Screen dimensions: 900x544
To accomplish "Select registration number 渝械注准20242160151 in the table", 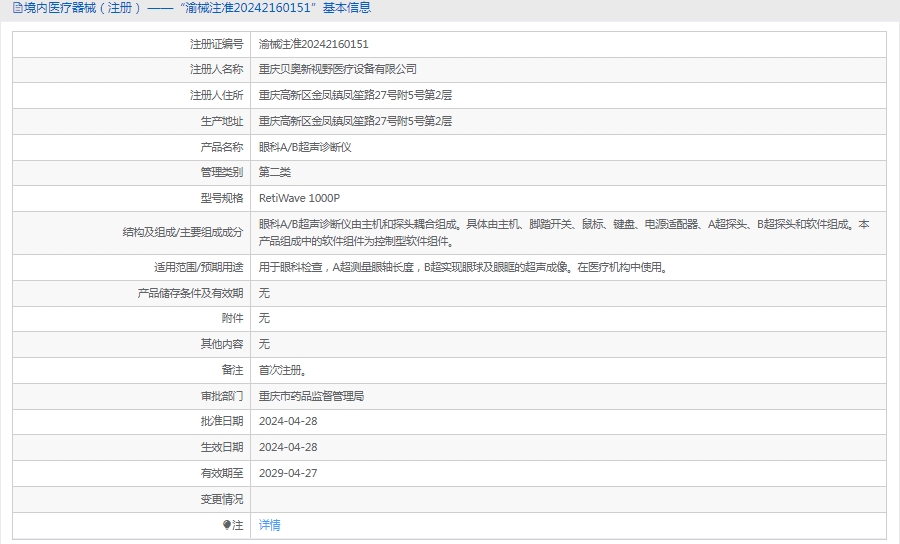I will 313,44.
